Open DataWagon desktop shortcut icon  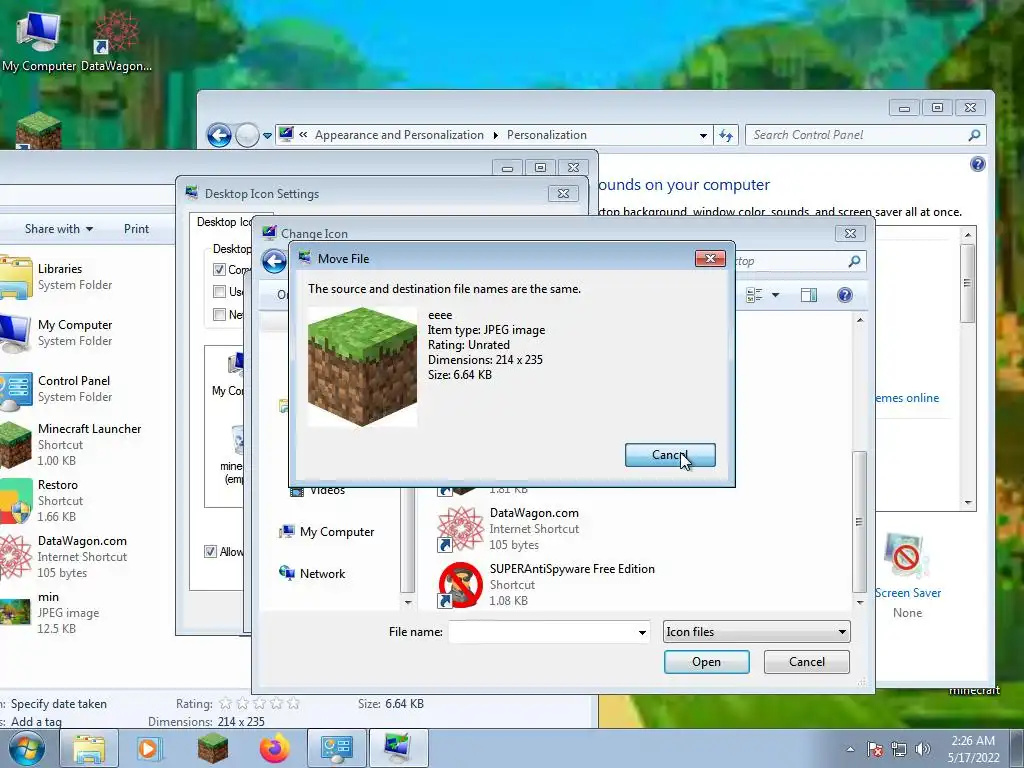(x=116, y=39)
